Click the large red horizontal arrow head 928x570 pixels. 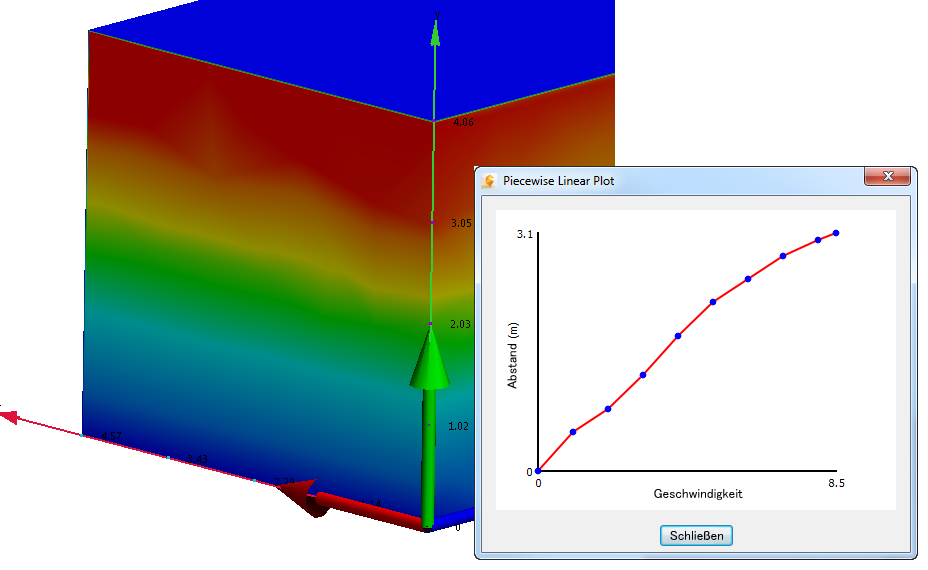pos(302,496)
